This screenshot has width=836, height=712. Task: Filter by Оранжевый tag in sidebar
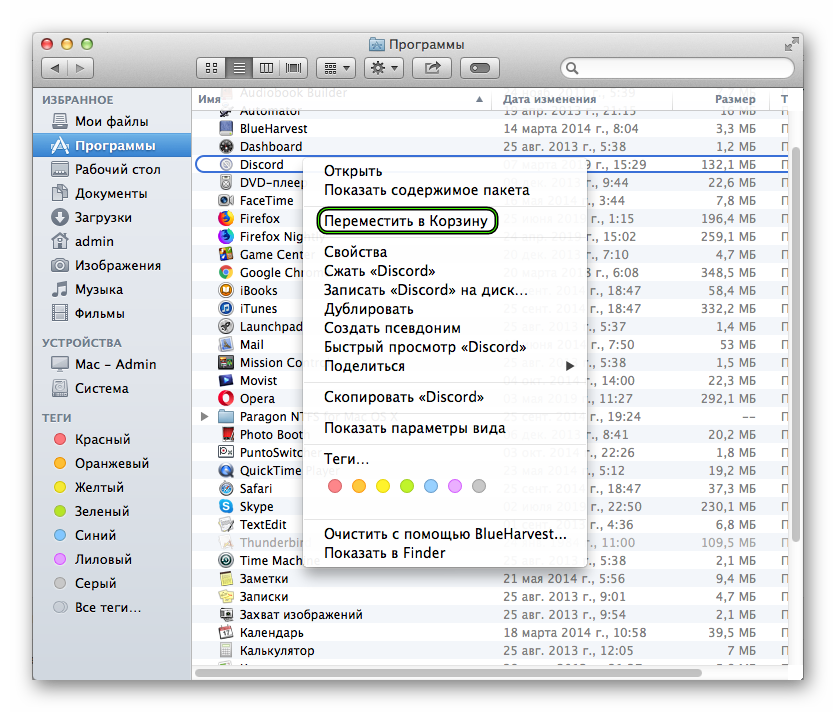pyautogui.click(x=111, y=463)
